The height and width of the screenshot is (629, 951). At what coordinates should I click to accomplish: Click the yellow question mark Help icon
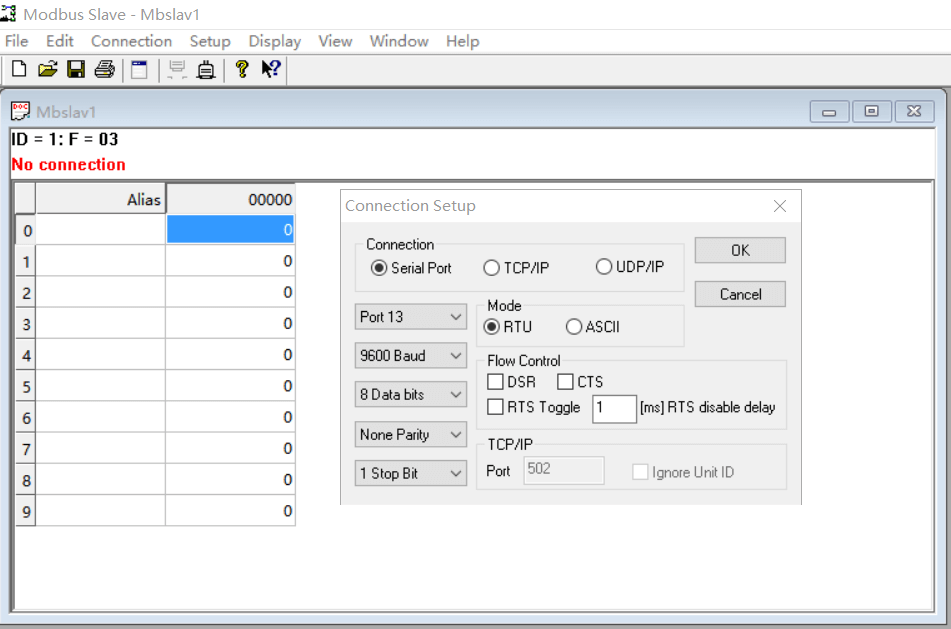pos(242,69)
